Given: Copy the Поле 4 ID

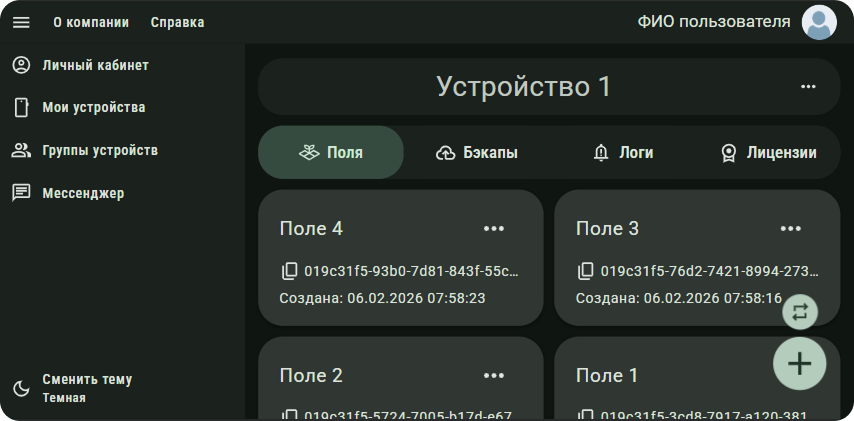Looking at the screenshot, I should (290, 271).
